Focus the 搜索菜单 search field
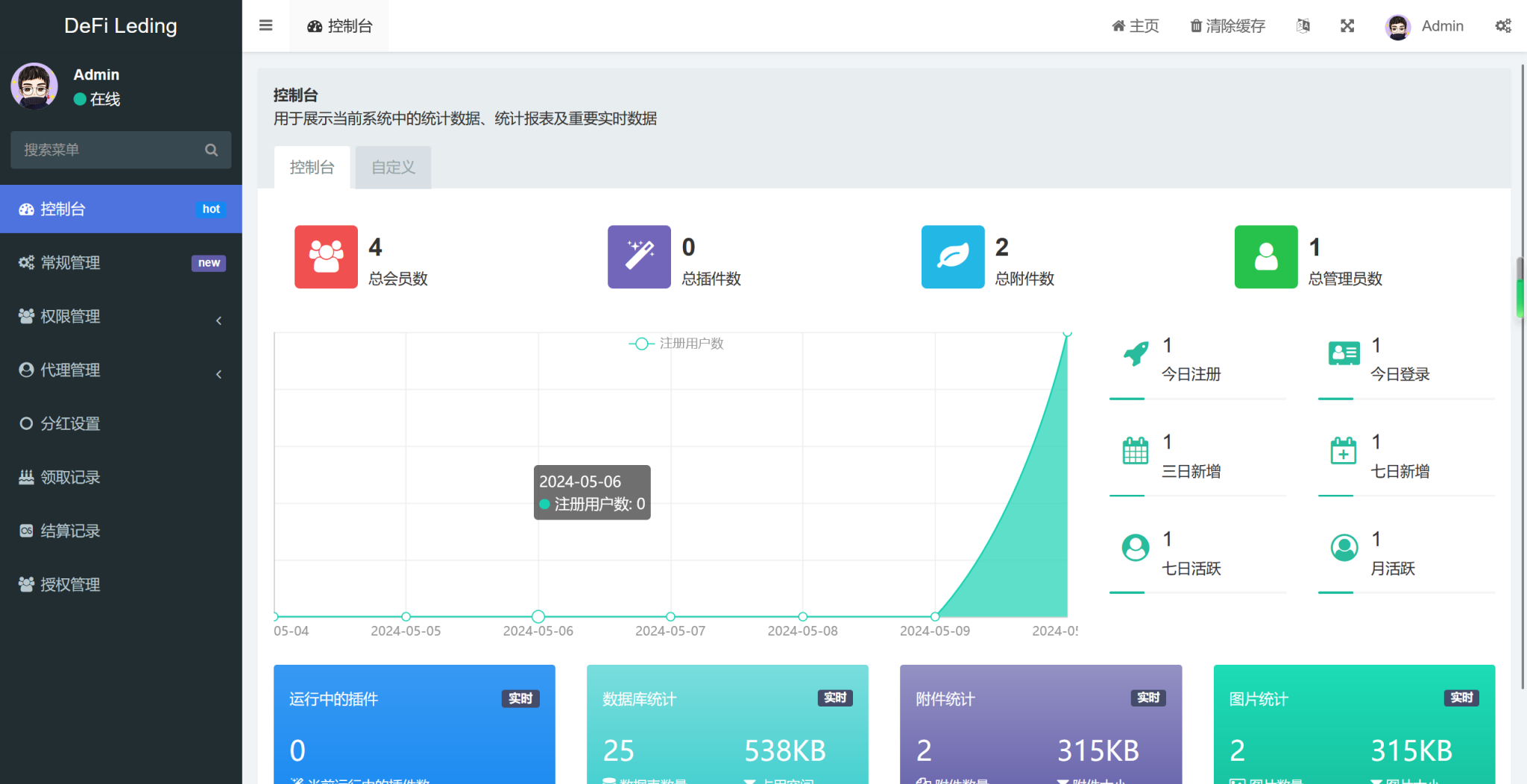This screenshot has width=1527, height=784. [x=121, y=150]
